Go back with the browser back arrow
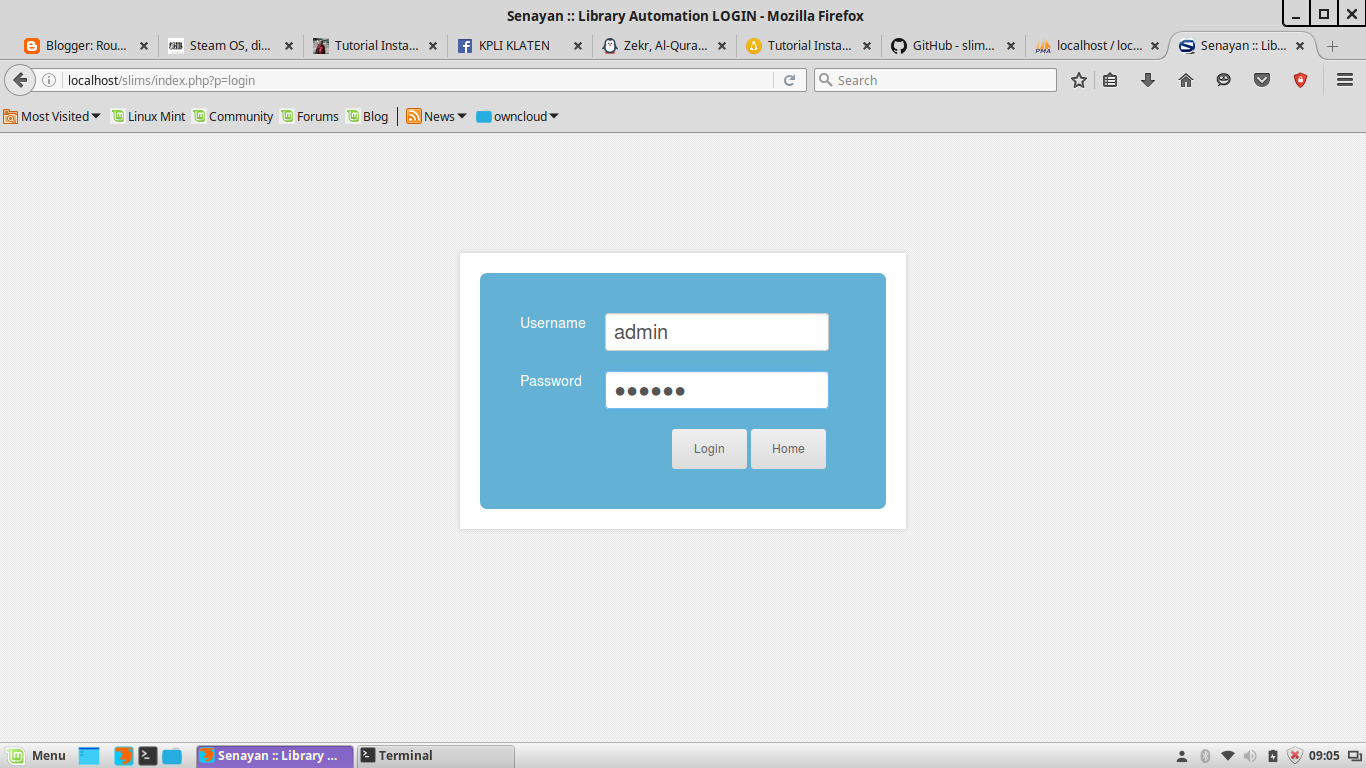This screenshot has width=1366, height=768. click(20, 80)
